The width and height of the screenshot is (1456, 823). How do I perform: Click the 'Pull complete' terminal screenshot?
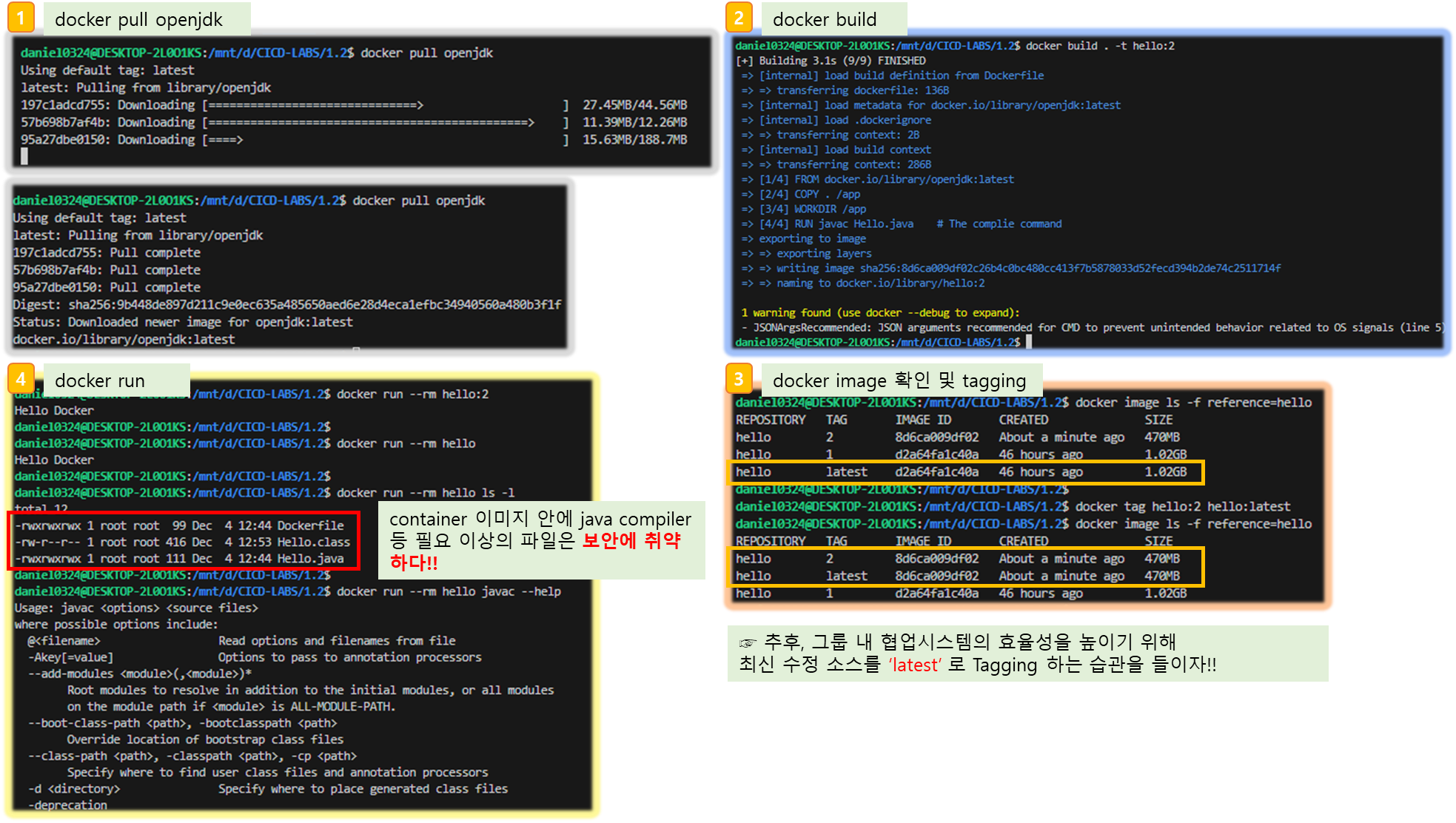pyautogui.click(x=289, y=269)
